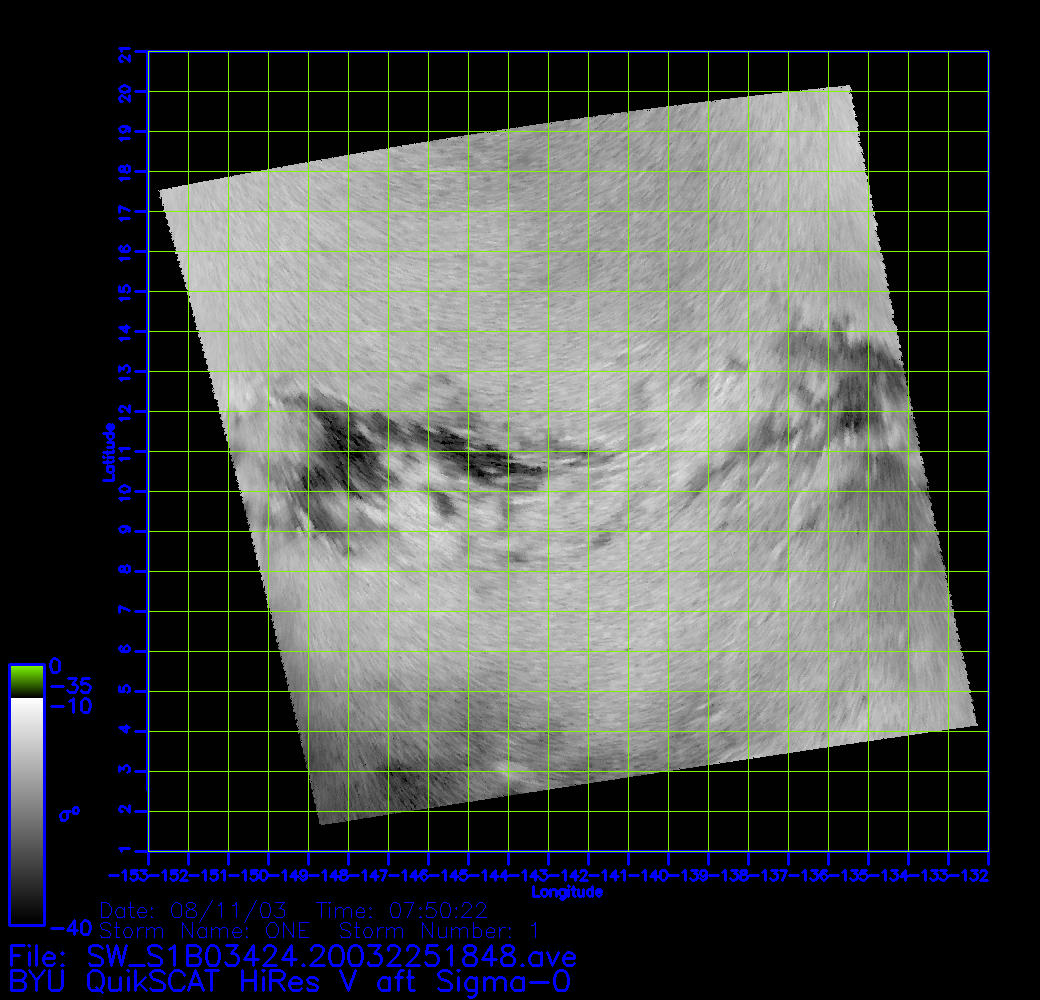Click the σ° symbol next to the color bar
1040x1000 pixels.
pos(70,814)
